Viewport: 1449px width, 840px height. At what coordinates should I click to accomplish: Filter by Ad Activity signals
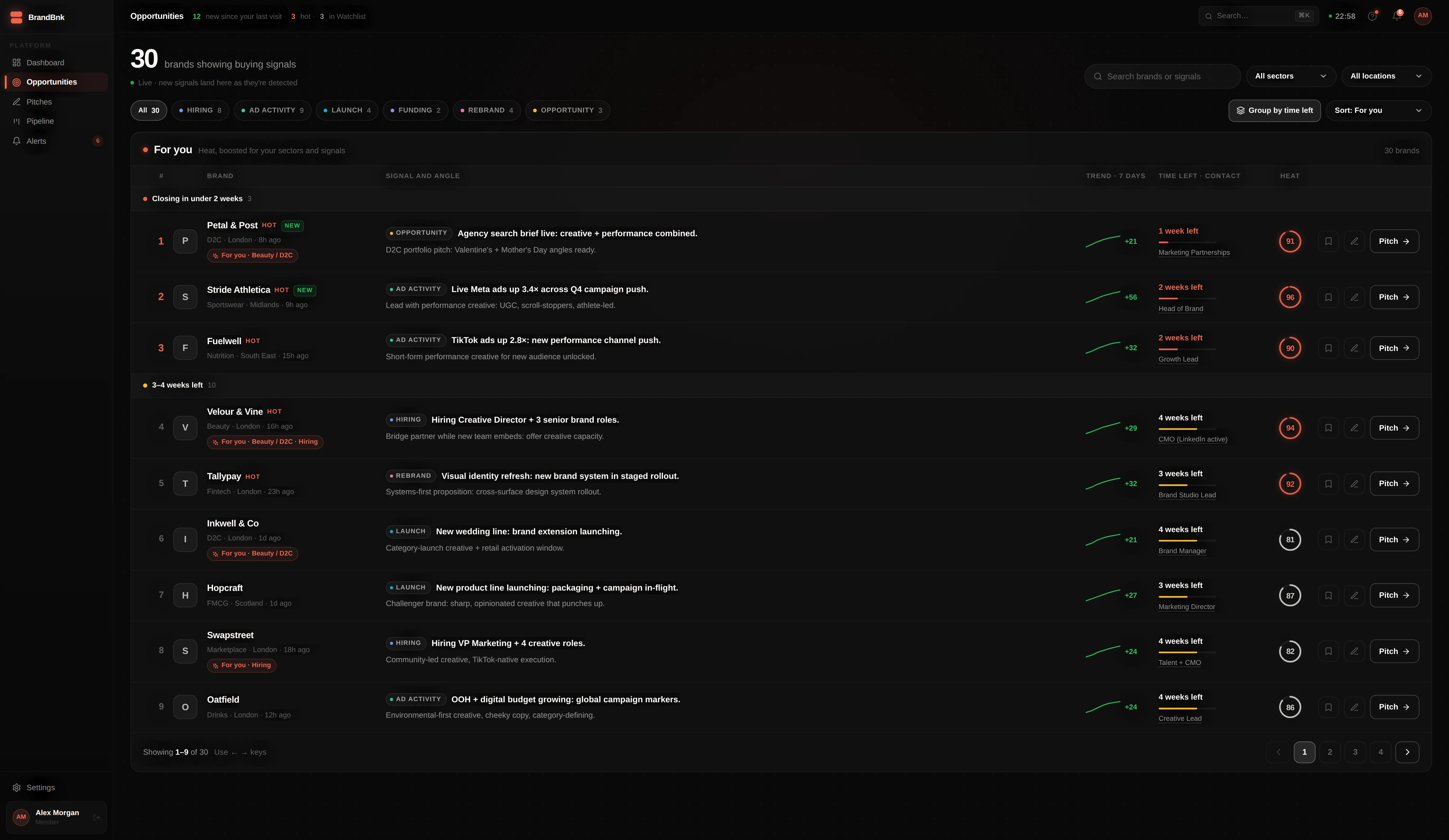pyautogui.click(x=272, y=111)
